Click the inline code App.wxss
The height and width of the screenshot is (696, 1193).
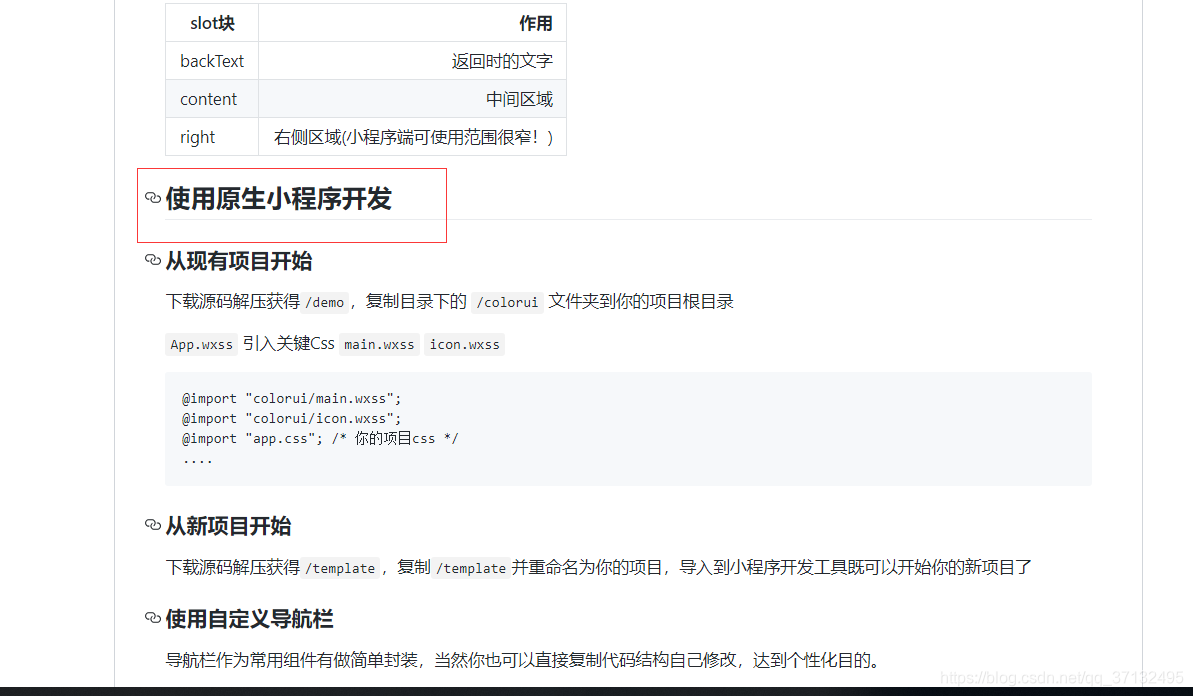click(x=201, y=344)
